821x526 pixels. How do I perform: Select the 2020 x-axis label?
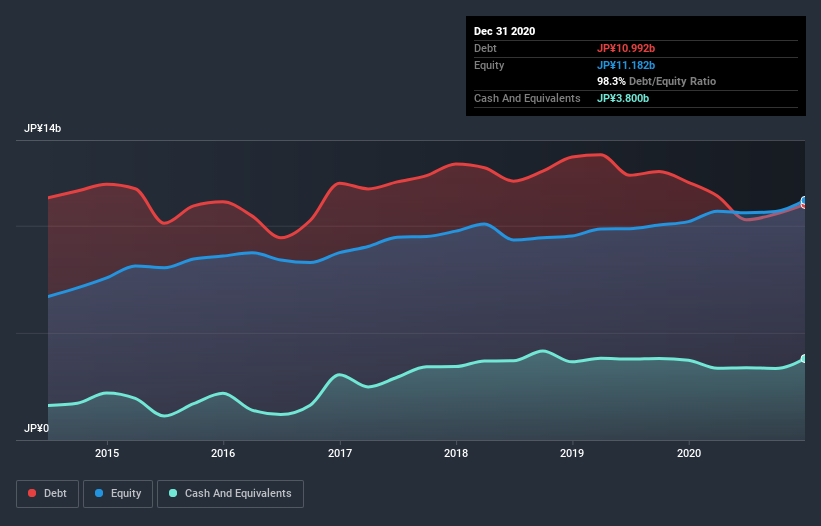point(689,453)
